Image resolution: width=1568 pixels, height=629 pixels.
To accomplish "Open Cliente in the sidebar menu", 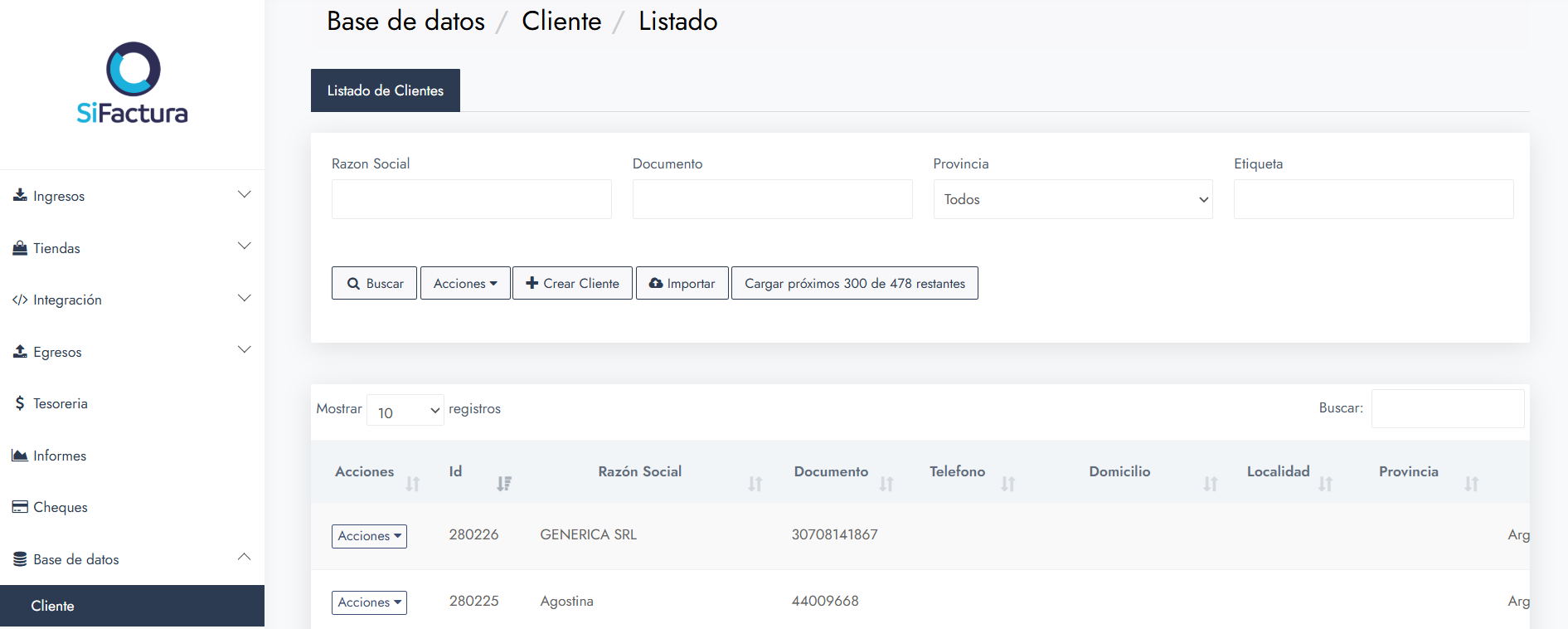I will 53,606.
